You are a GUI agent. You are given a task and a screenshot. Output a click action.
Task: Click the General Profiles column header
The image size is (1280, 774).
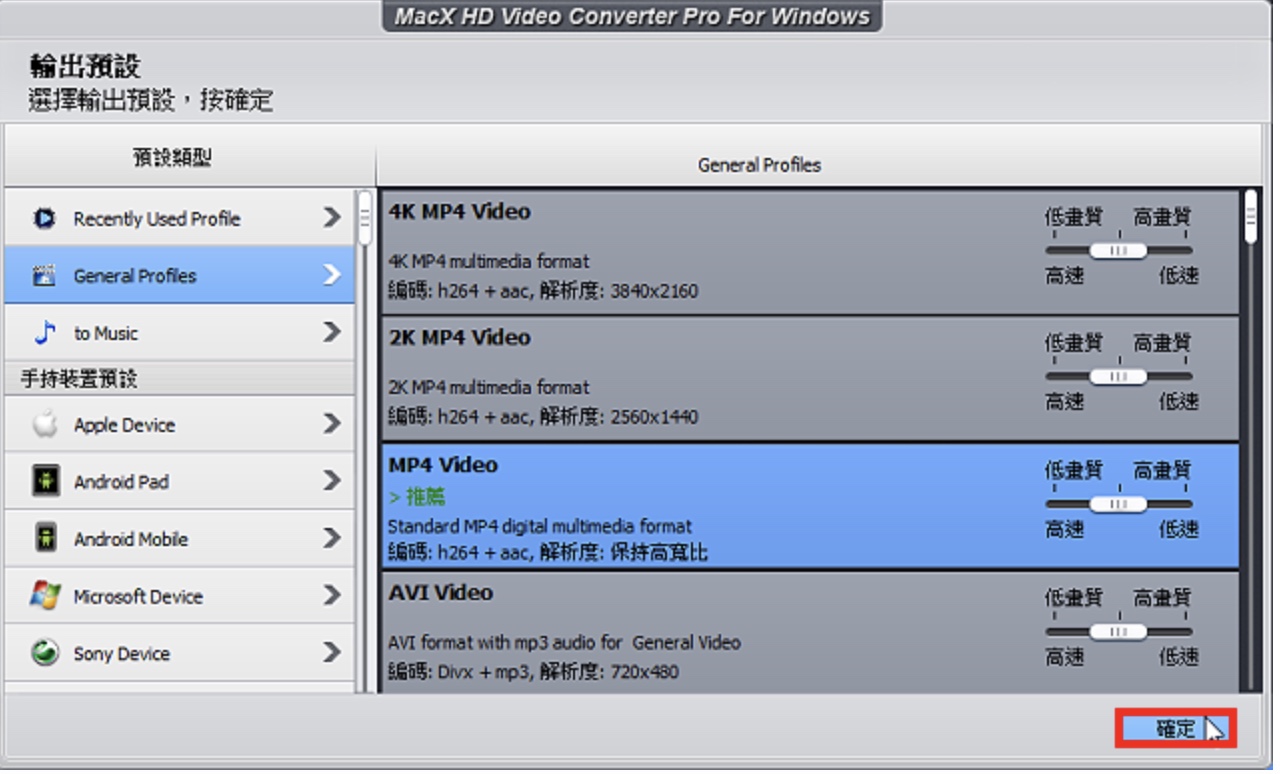(x=759, y=165)
